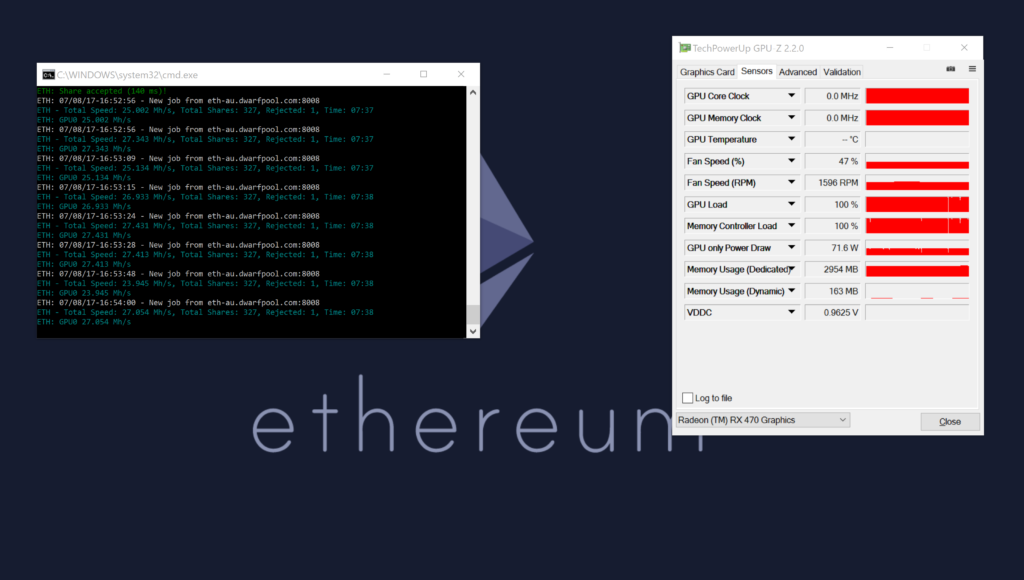Click the 'GPU0 25.002 Mh/s' console line
Viewport: 1024px width, 580px height.
84,120
